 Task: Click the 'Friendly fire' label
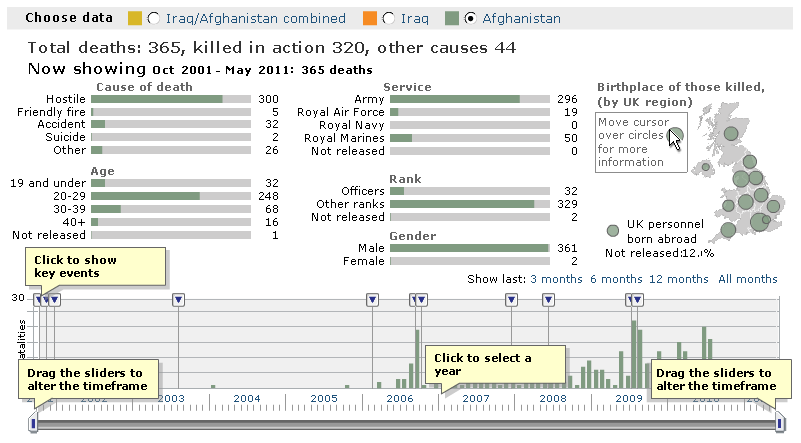point(51,112)
